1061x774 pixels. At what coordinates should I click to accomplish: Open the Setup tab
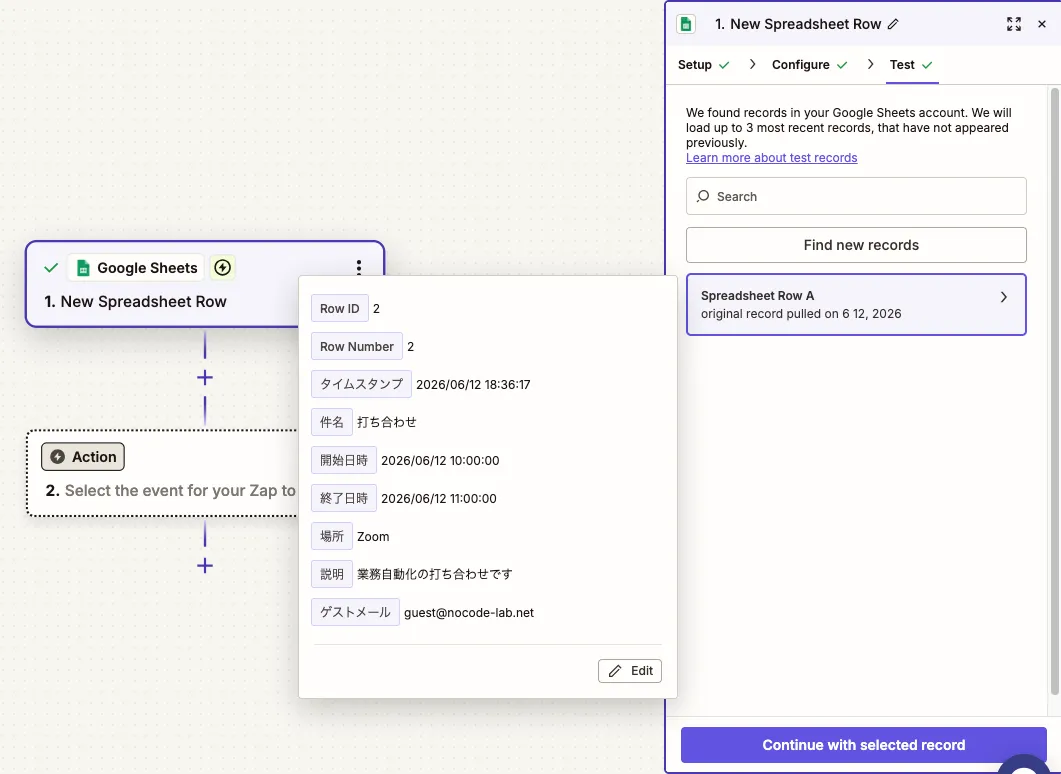tap(704, 65)
